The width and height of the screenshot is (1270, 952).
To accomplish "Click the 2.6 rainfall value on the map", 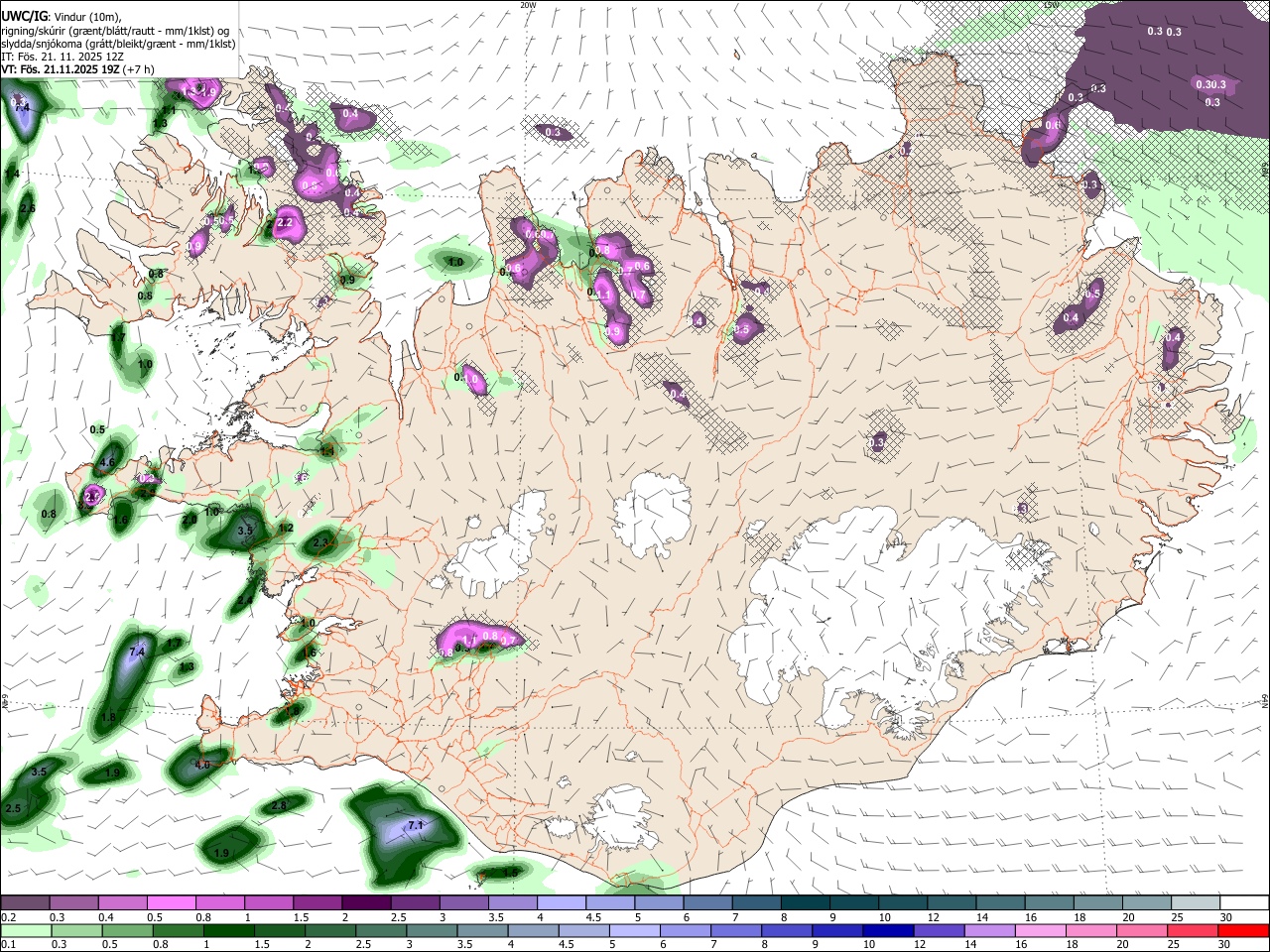I will tap(28, 208).
